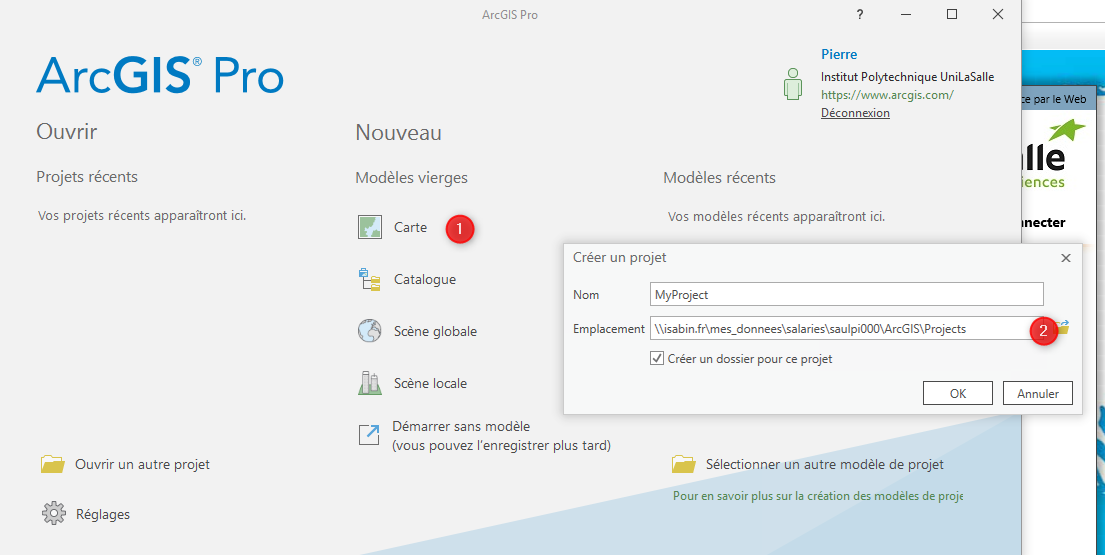Click the https://www.arcgis.com/ portal link
The height and width of the screenshot is (555, 1105).
click(887, 94)
